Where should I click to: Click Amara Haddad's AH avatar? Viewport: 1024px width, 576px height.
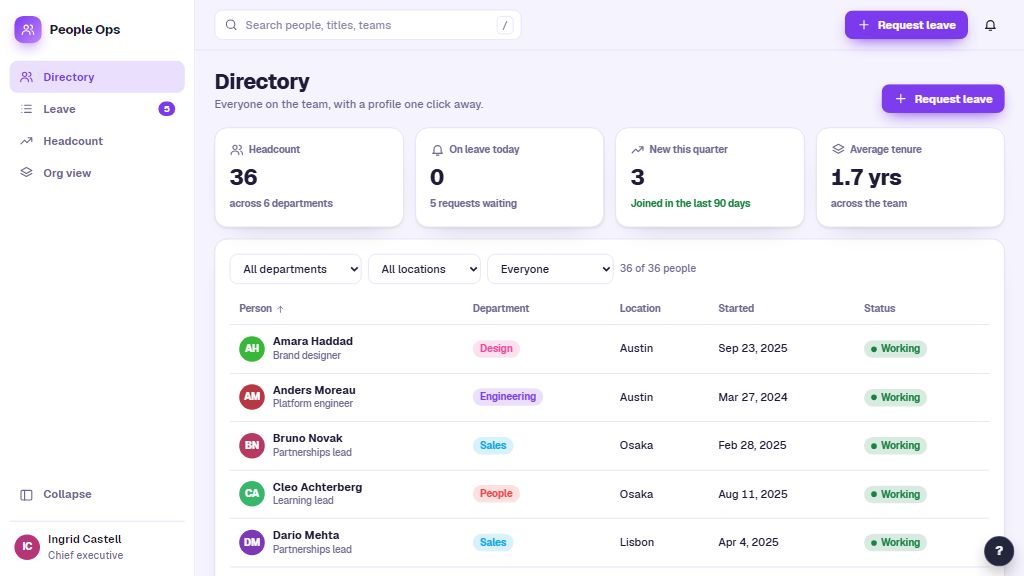(x=252, y=349)
